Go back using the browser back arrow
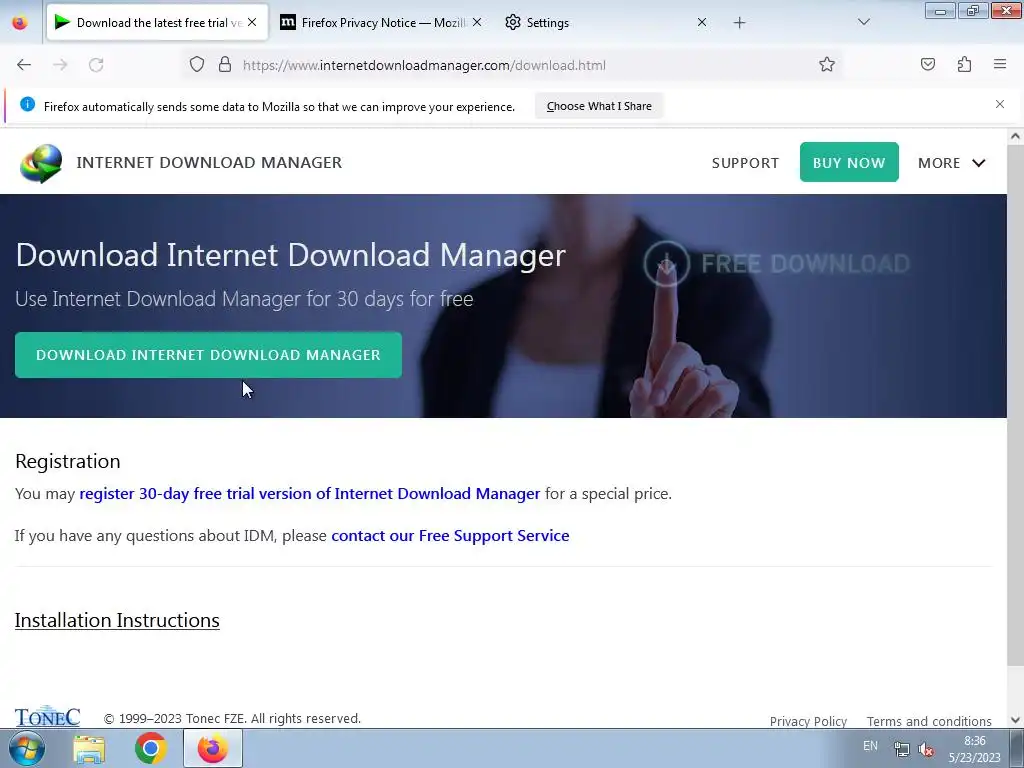 coord(24,65)
